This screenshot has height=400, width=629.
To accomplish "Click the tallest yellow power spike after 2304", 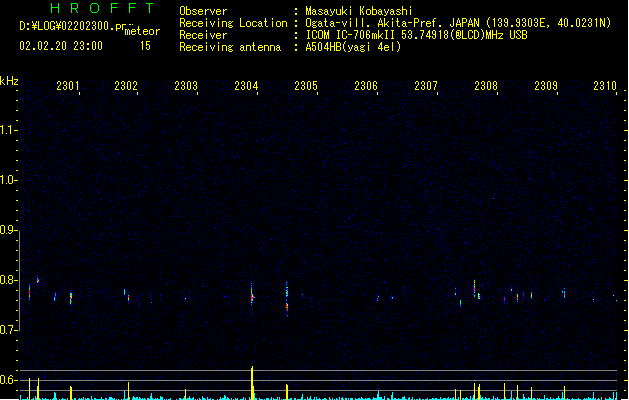I will point(252,382).
